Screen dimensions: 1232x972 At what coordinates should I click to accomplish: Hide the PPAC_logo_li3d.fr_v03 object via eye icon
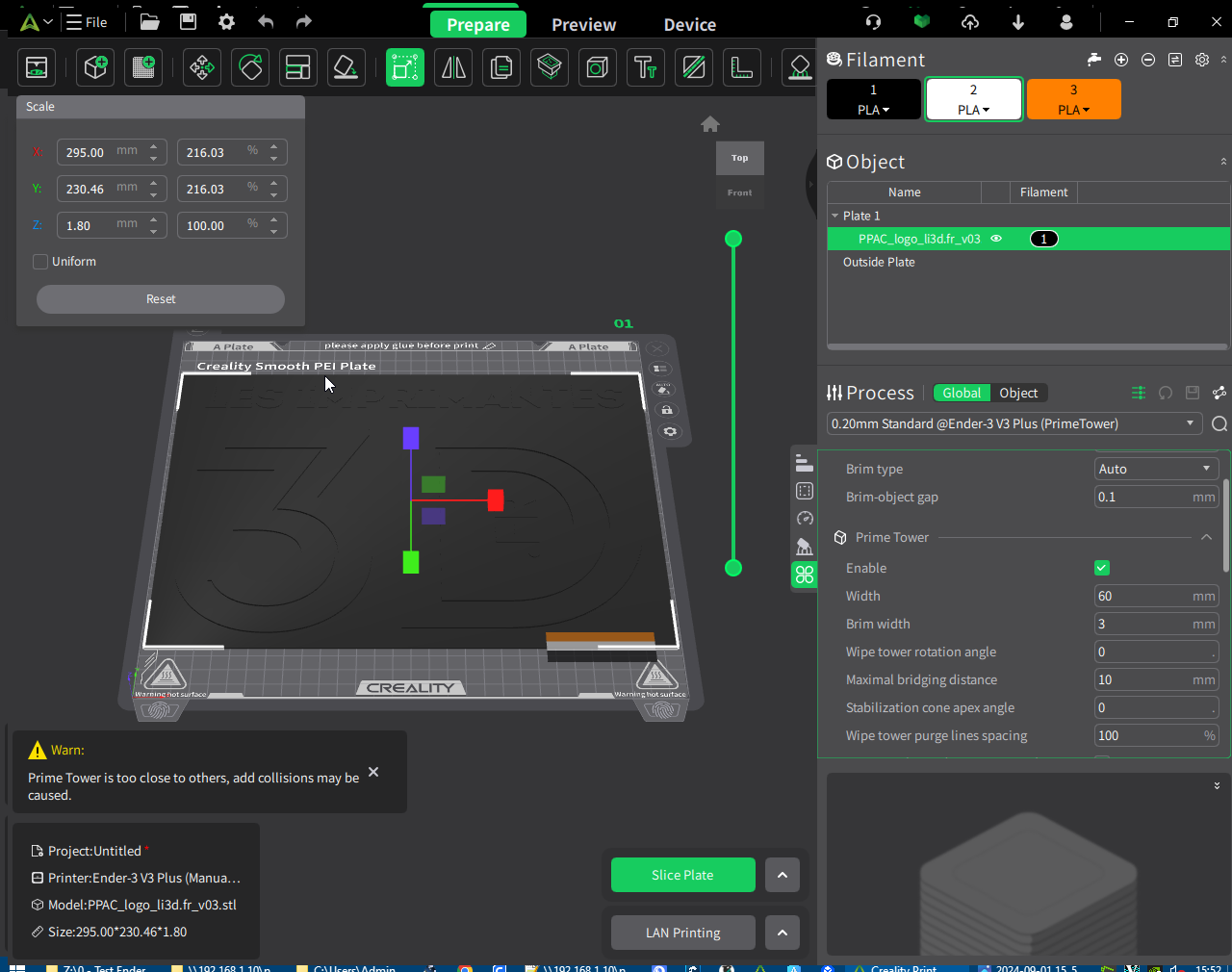[996, 239]
